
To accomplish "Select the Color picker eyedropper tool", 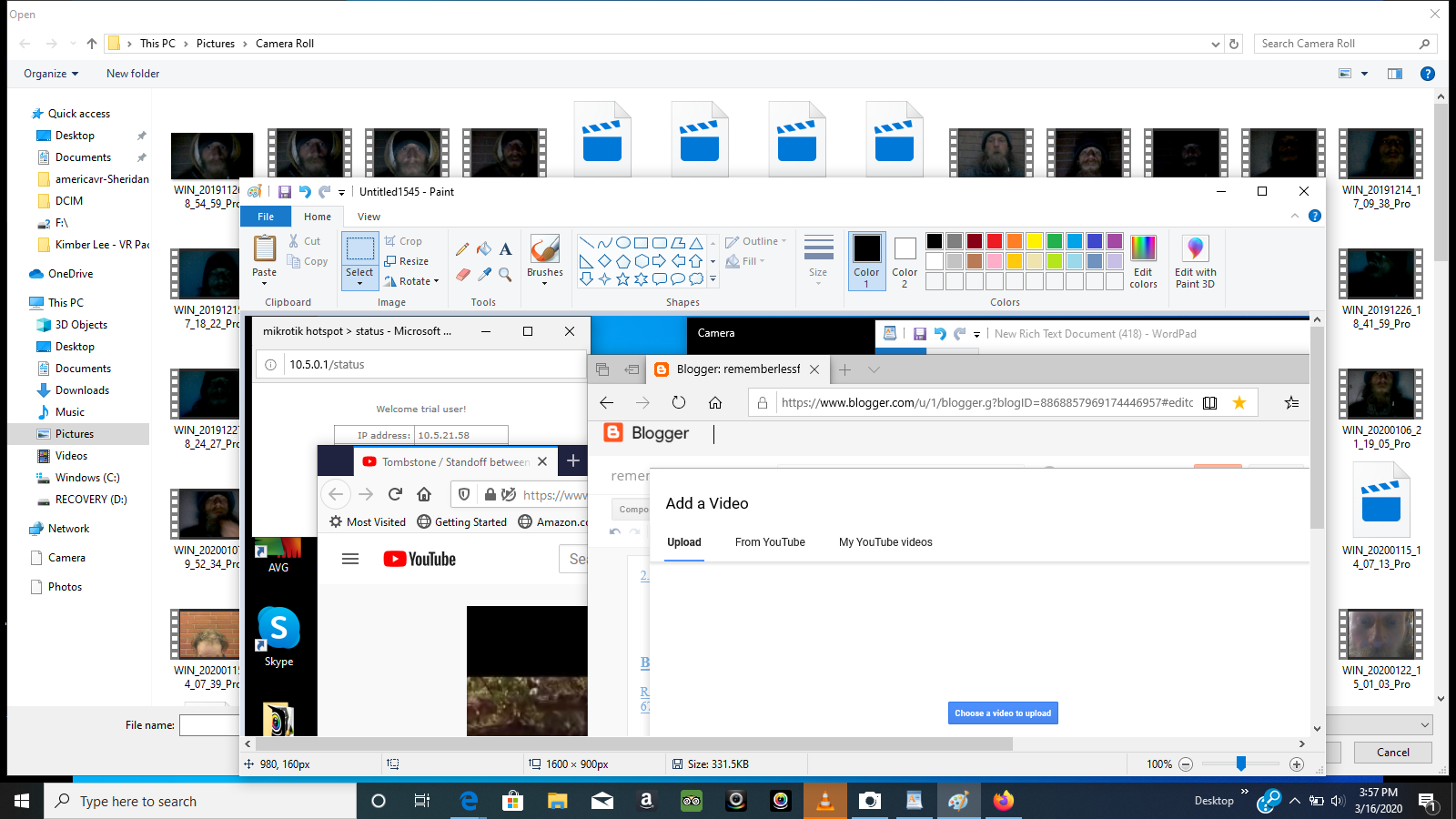I will [484, 274].
